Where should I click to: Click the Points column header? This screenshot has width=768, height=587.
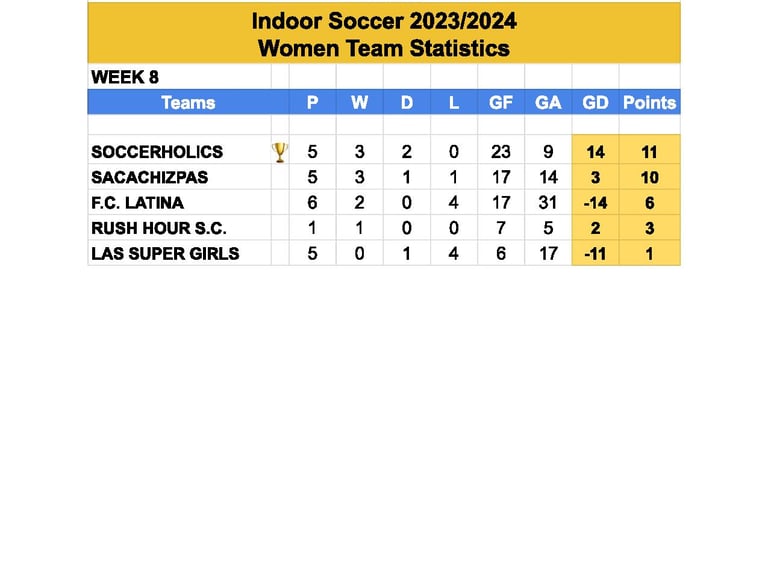point(649,102)
